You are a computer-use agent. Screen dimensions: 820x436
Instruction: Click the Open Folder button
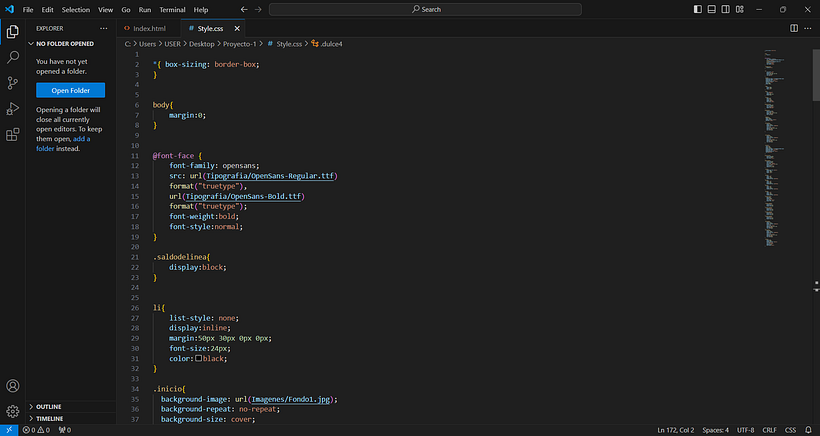[71, 90]
